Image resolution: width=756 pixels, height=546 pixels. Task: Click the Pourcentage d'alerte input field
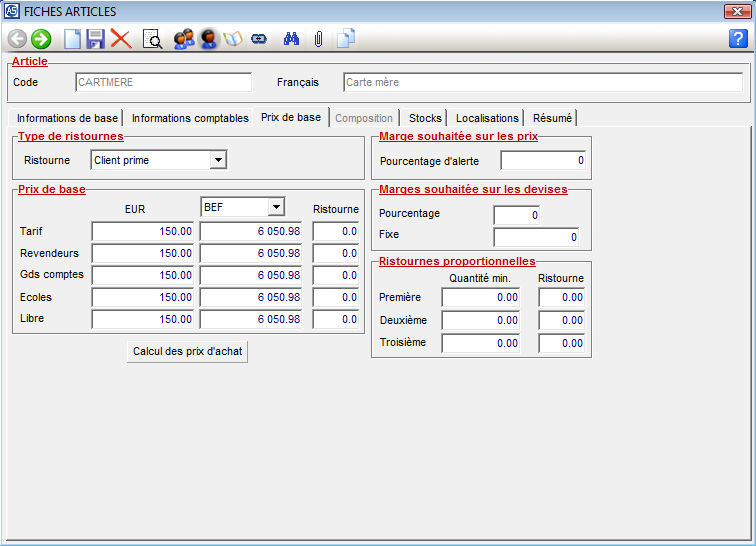point(543,160)
